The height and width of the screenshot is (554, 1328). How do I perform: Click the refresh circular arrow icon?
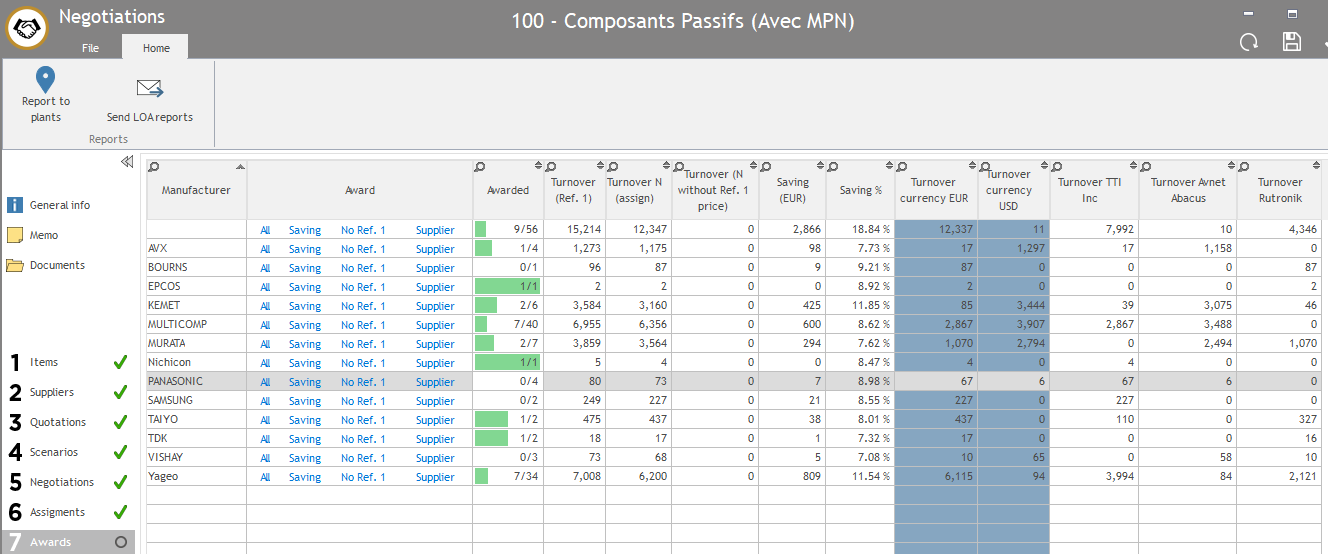pyautogui.click(x=1249, y=42)
